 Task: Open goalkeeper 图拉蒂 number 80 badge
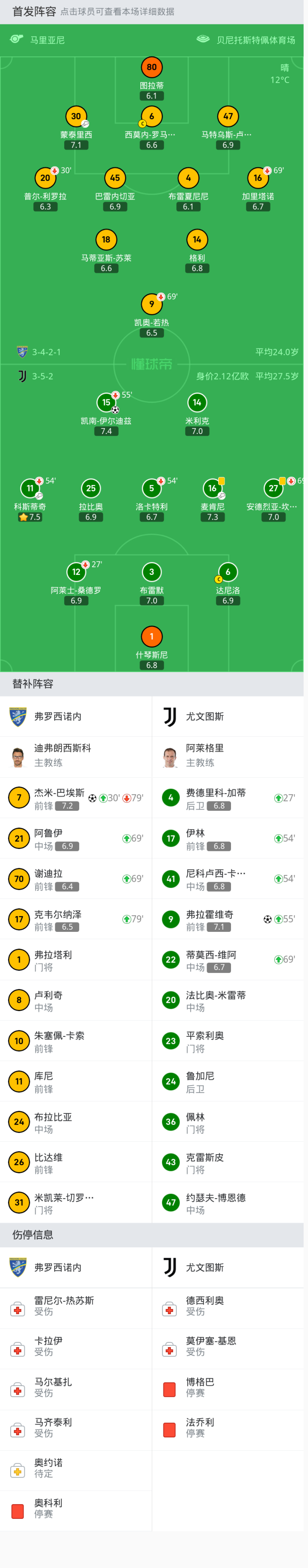[x=151, y=68]
